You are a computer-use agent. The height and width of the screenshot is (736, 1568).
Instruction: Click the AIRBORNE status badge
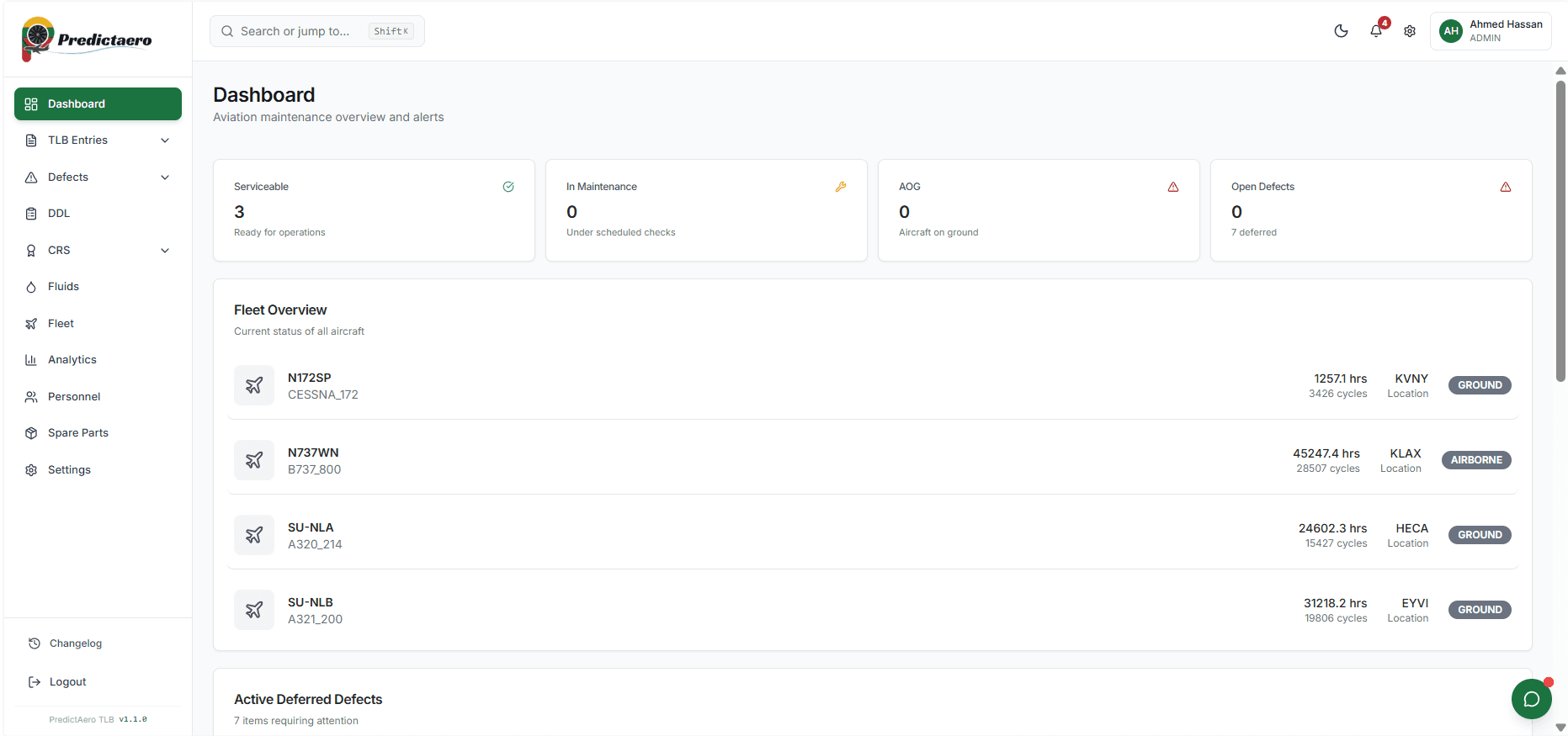1476,460
